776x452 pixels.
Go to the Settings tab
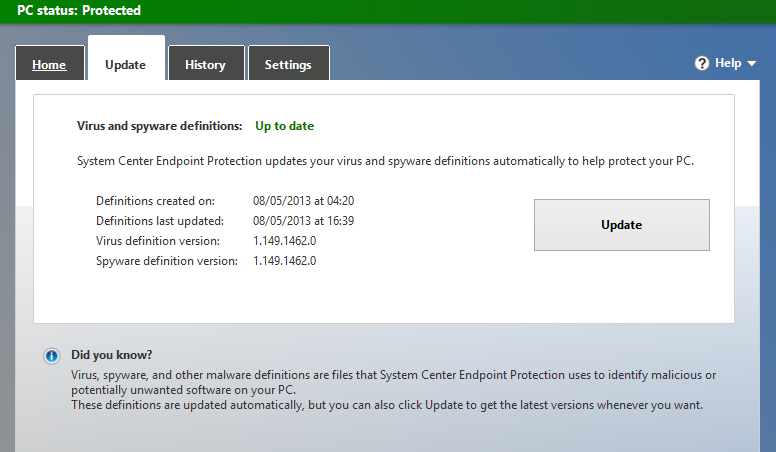288,65
